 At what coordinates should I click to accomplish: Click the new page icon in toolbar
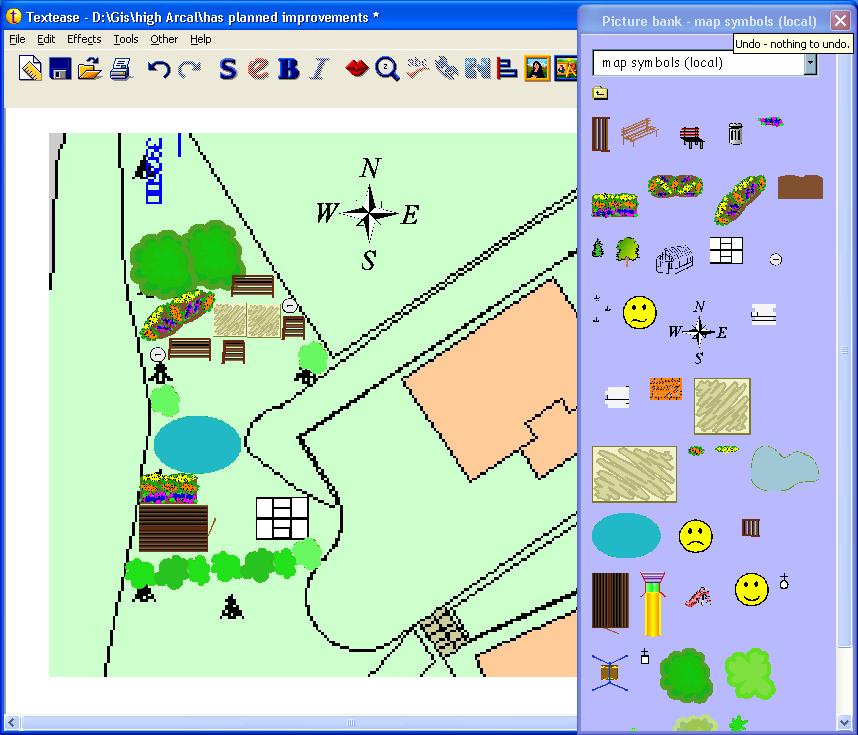(30, 68)
